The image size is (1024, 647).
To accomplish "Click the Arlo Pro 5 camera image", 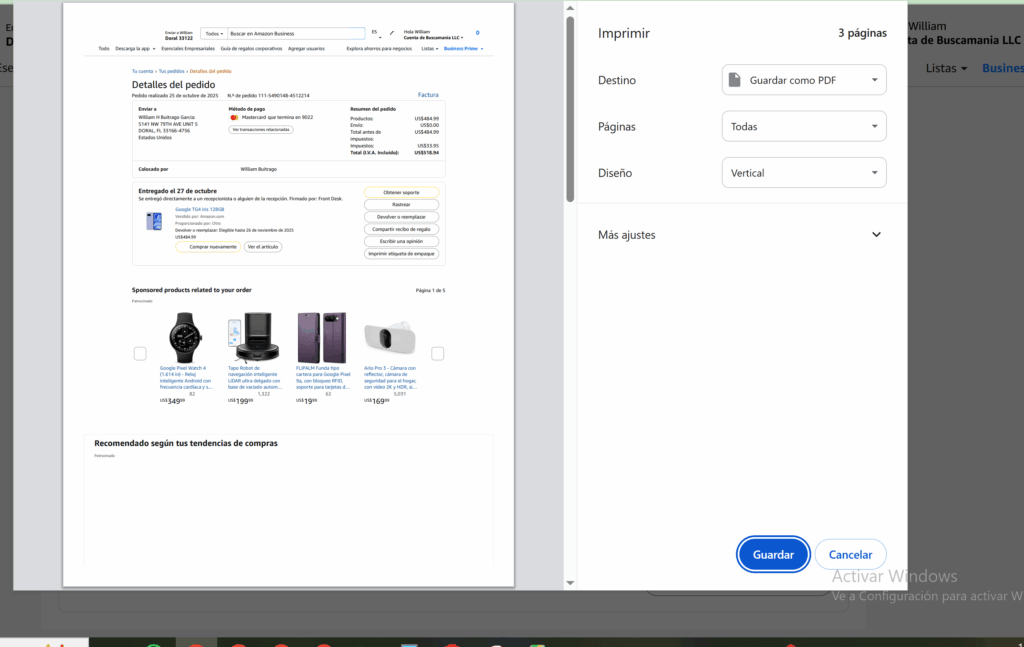I will tap(390, 338).
